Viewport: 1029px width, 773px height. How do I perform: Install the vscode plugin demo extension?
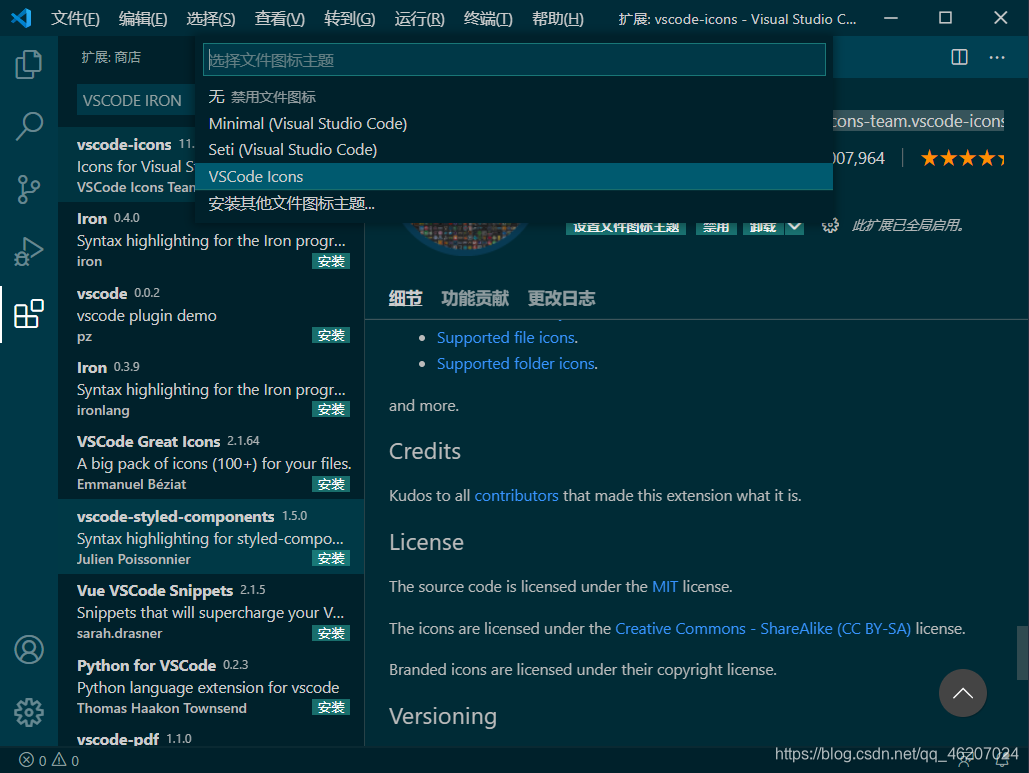coord(331,335)
